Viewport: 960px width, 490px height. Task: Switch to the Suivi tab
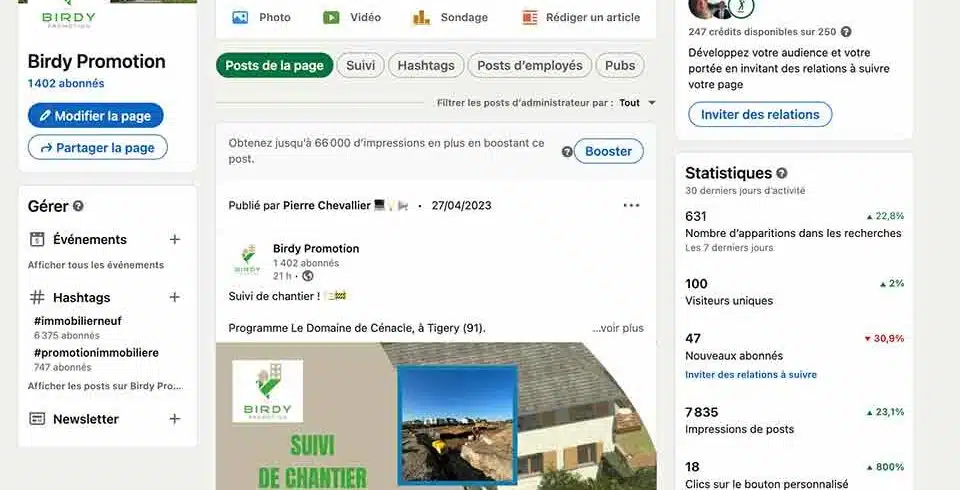tap(360, 66)
